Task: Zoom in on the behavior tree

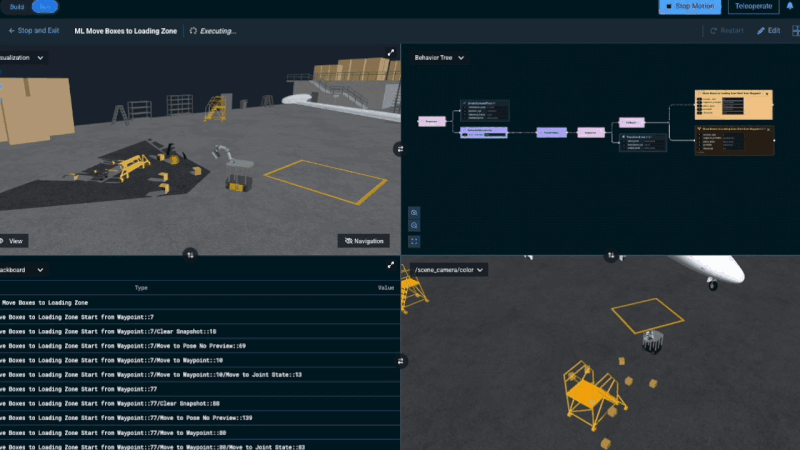Action: tap(415, 213)
